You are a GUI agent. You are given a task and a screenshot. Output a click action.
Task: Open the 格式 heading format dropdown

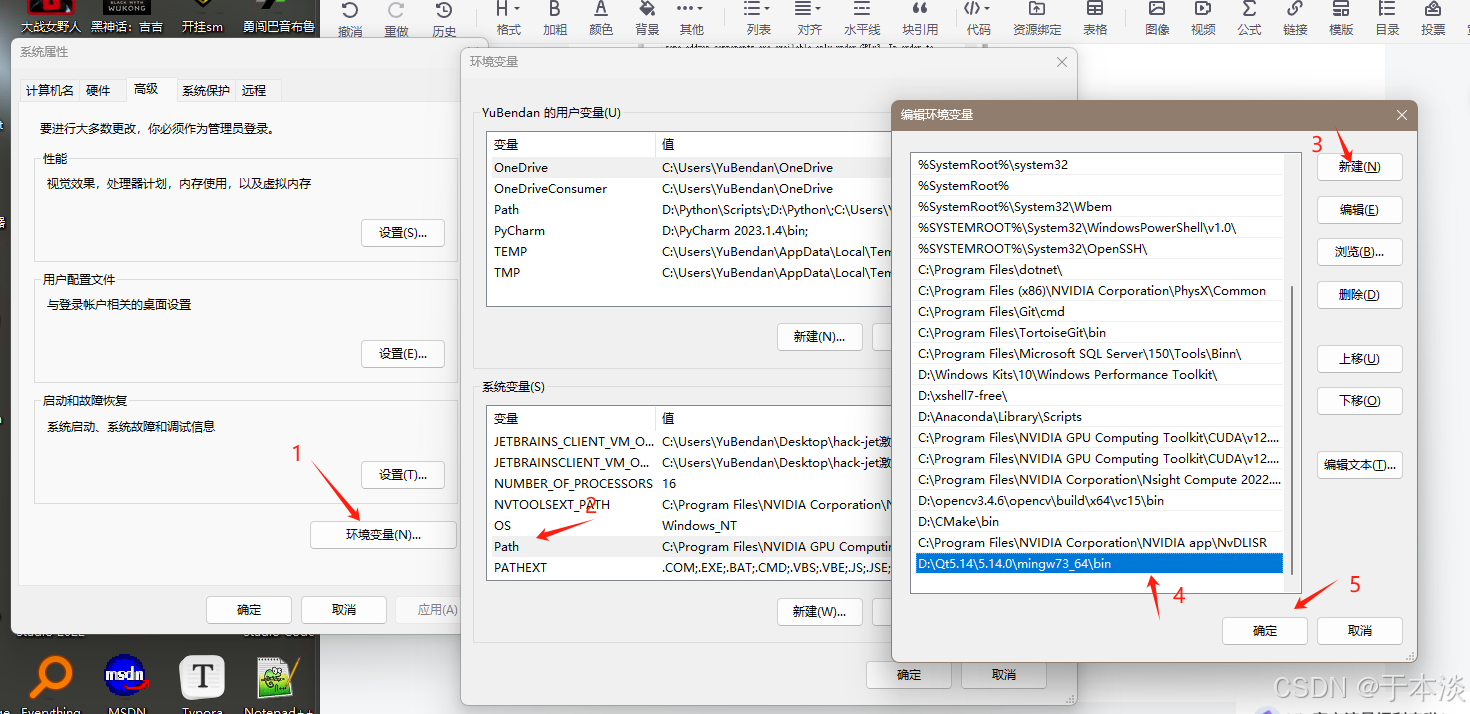[508, 16]
